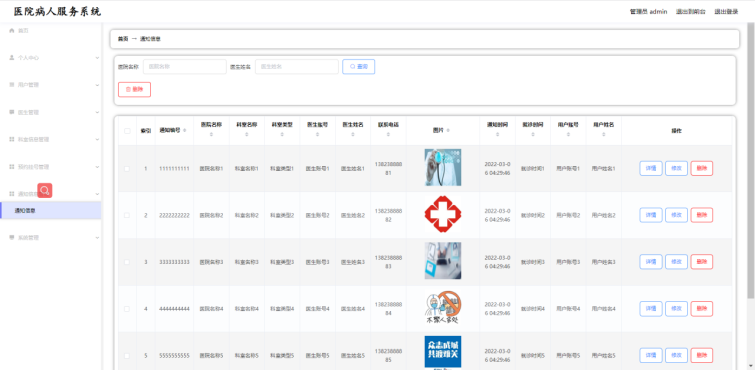Click 删除 for row 3
755x371 pixels.
tap(702, 262)
